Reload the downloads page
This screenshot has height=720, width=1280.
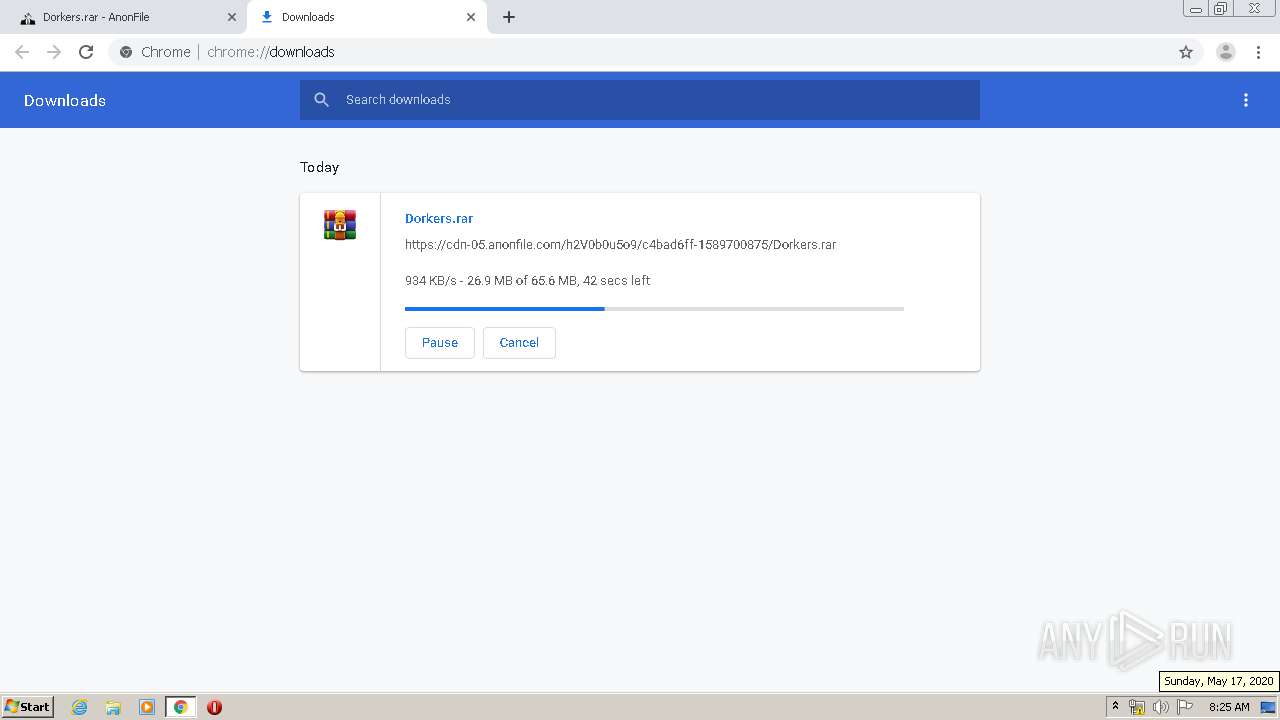pyautogui.click(x=86, y=52)
